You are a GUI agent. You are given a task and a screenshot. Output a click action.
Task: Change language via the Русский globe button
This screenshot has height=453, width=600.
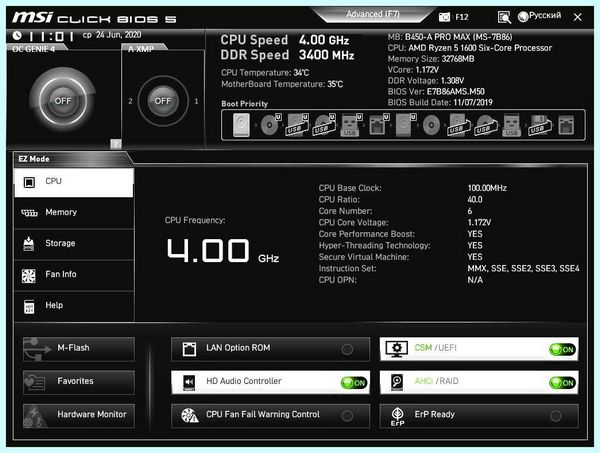pos(540,16)
